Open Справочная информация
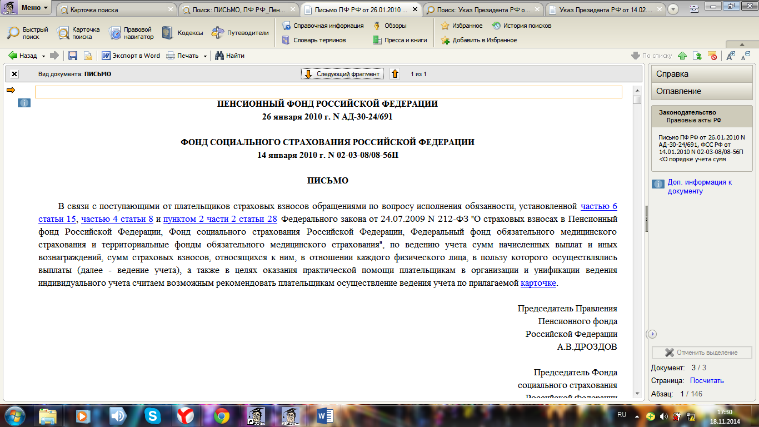759x427 pixels. tap(323, 26)
